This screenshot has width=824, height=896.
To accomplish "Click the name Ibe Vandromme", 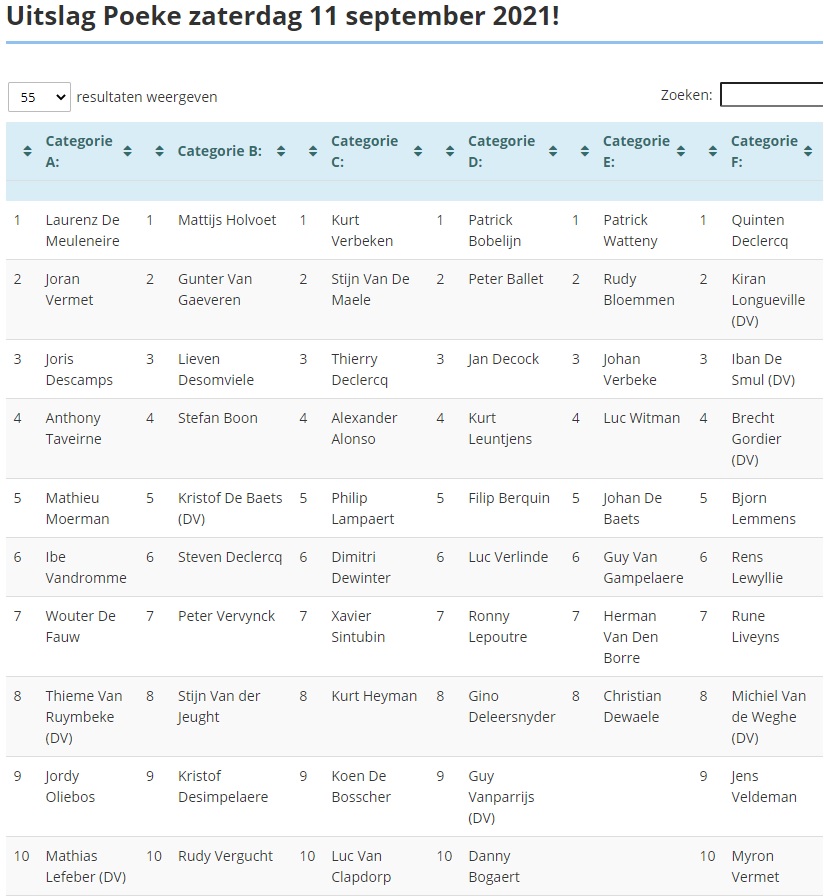I will point(86,567).
